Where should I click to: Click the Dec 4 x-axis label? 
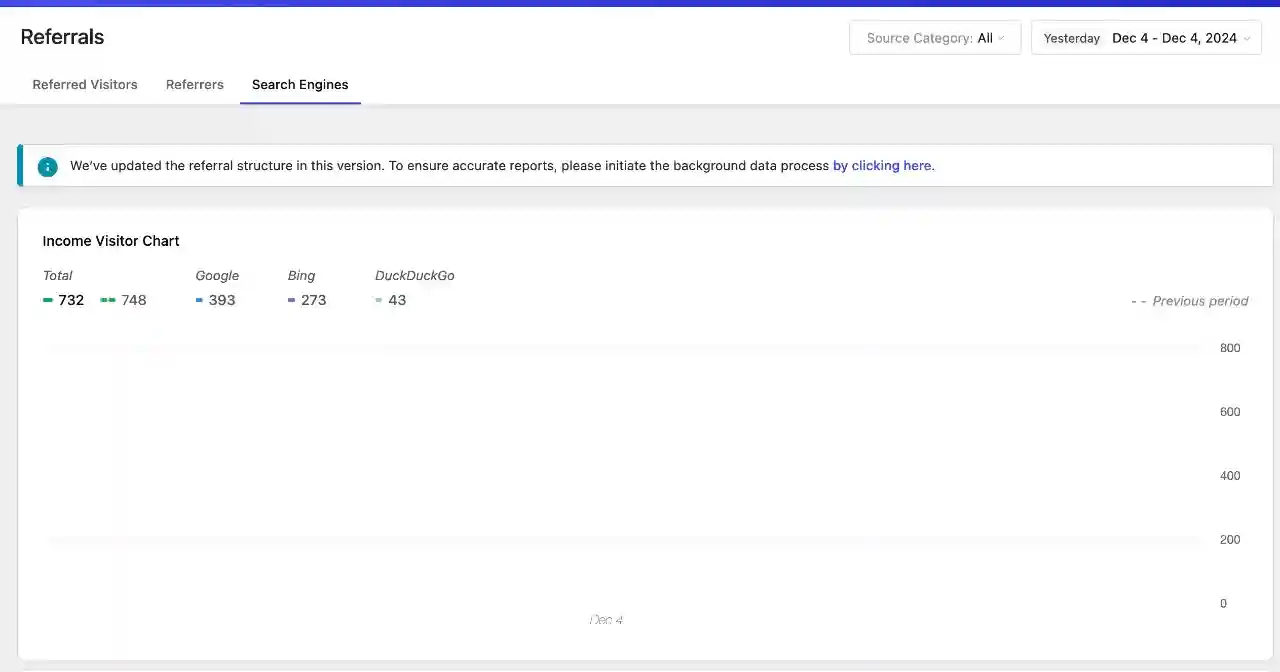pyautogui.click(x=606, y=620)
